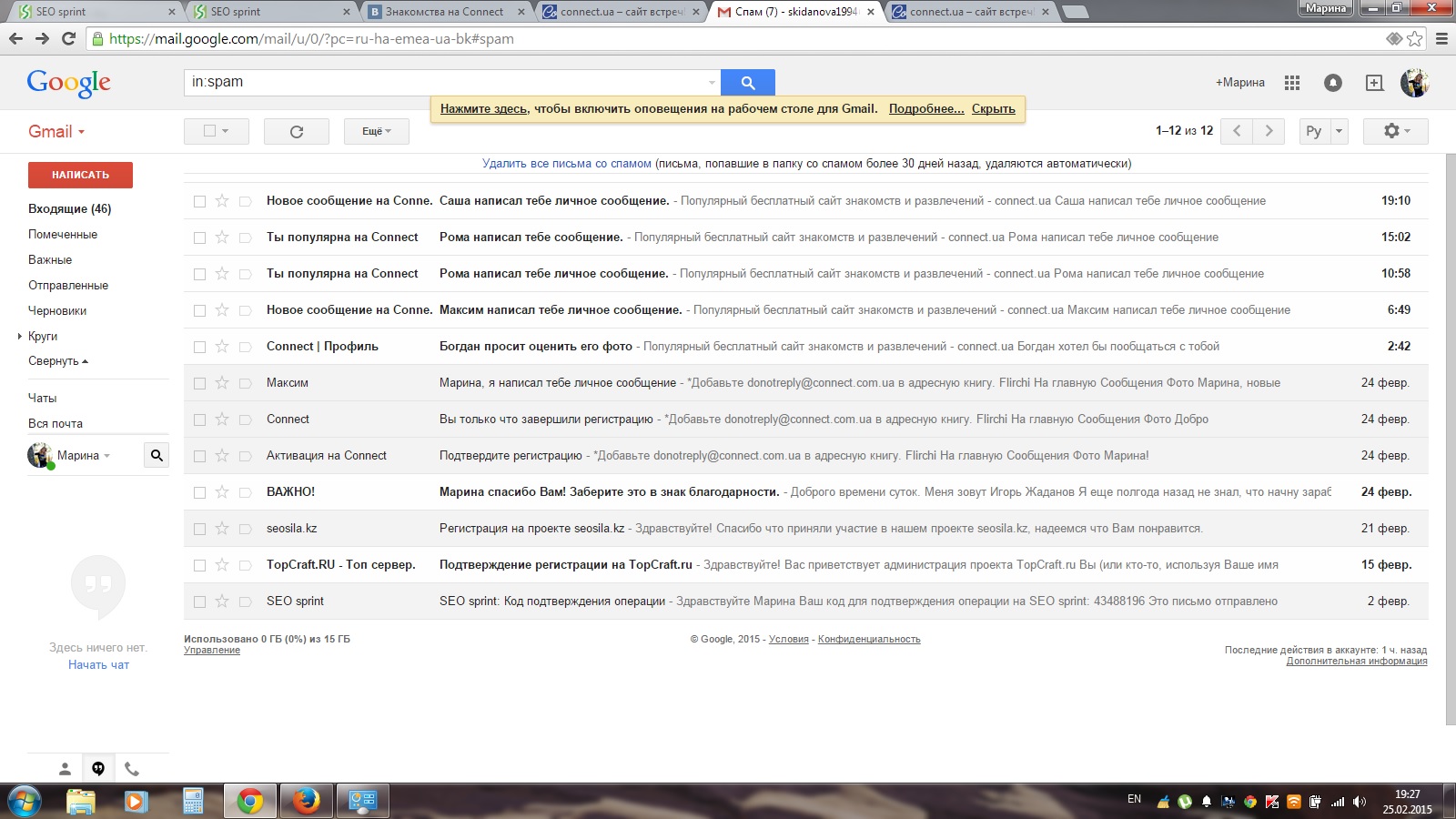Reload the page with browser refresh icon
The image size is (1456, 819).
68,39
